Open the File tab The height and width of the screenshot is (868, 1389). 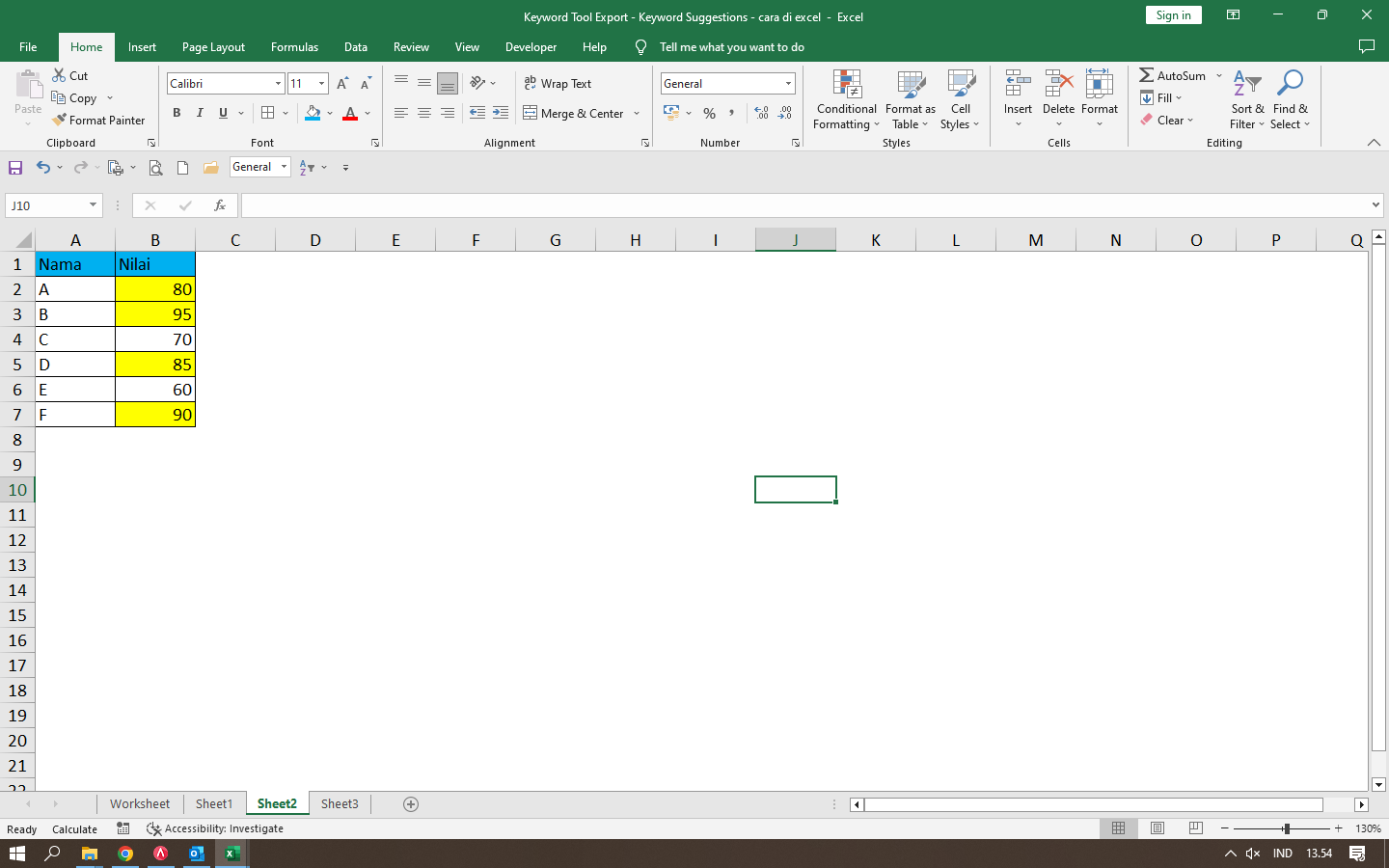click(28, 46)
